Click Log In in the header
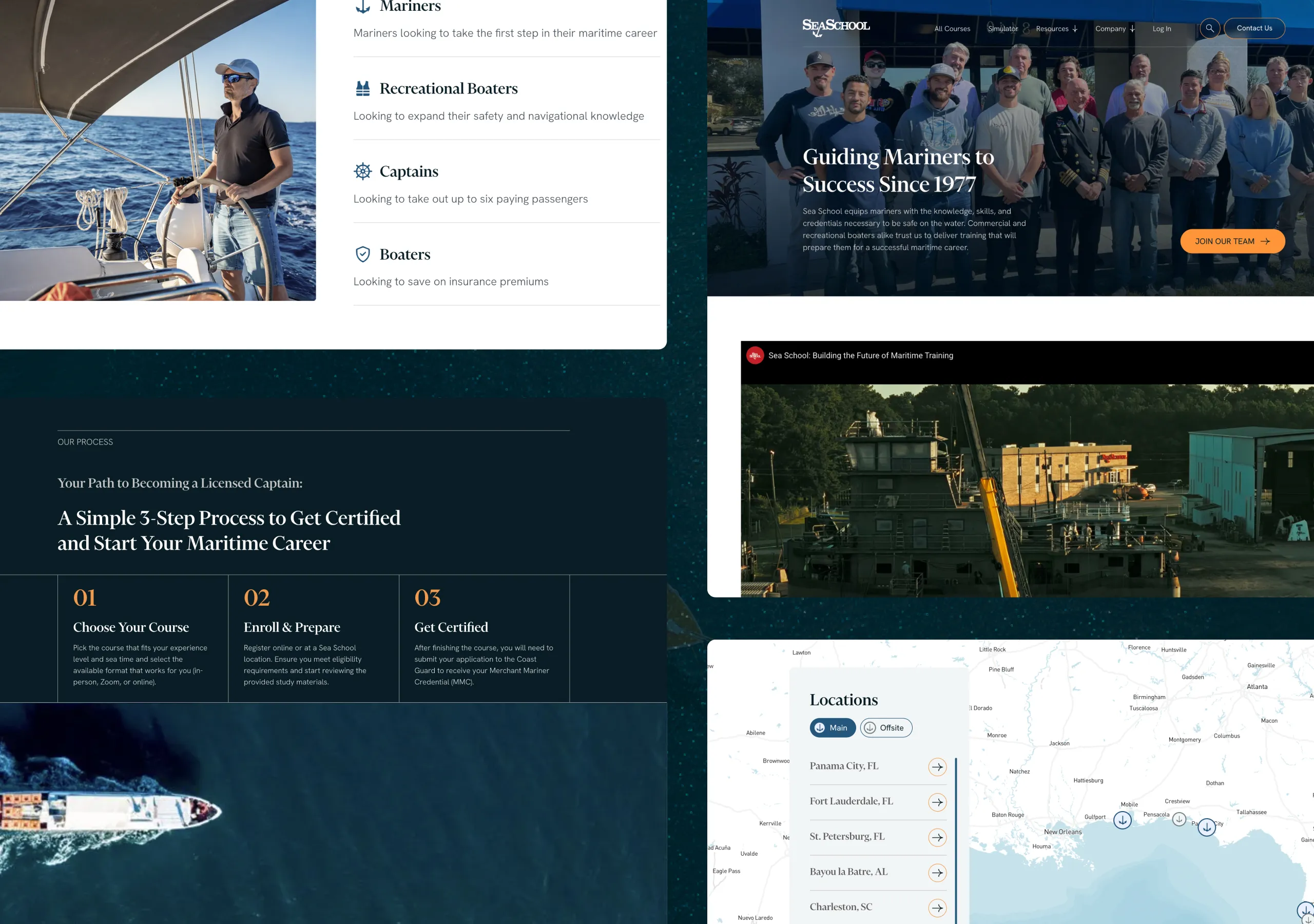1314x924 pixels. pyautogui.click(x=1162, y=28)
